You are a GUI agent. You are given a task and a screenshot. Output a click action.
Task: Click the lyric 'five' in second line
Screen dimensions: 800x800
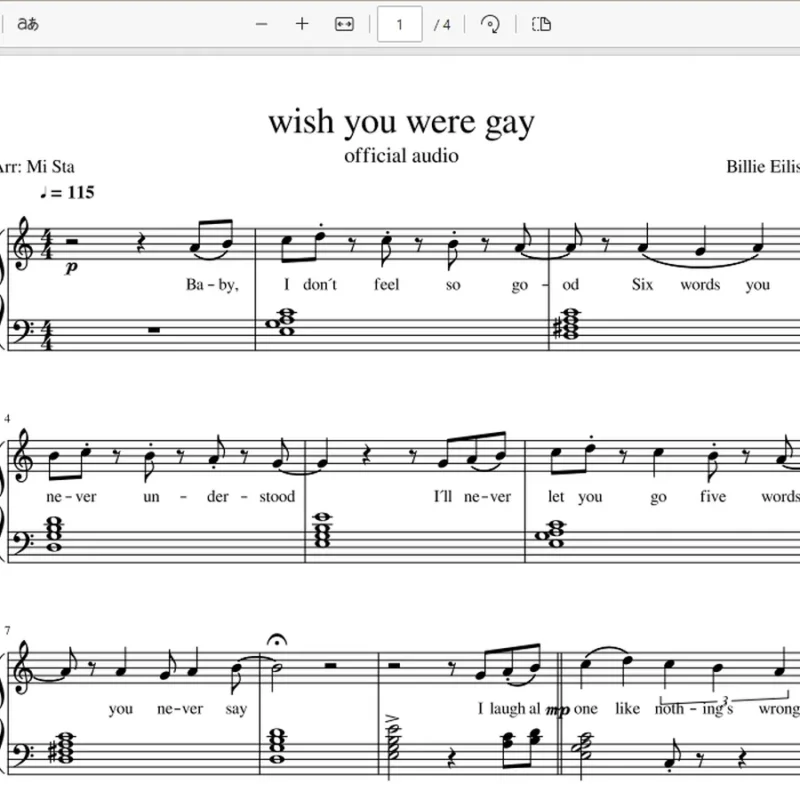tap(713, 496)
